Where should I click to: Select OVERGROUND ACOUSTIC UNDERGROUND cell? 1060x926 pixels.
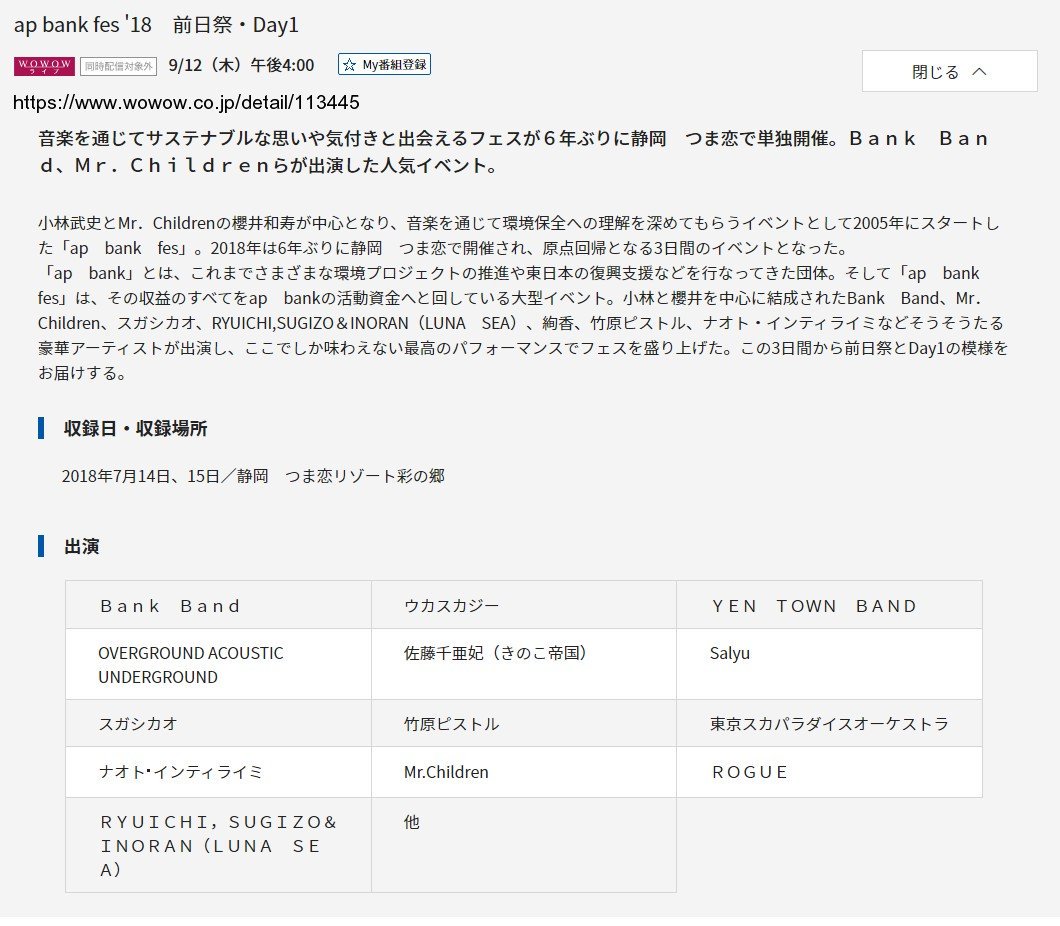click(x=218, y=664)
